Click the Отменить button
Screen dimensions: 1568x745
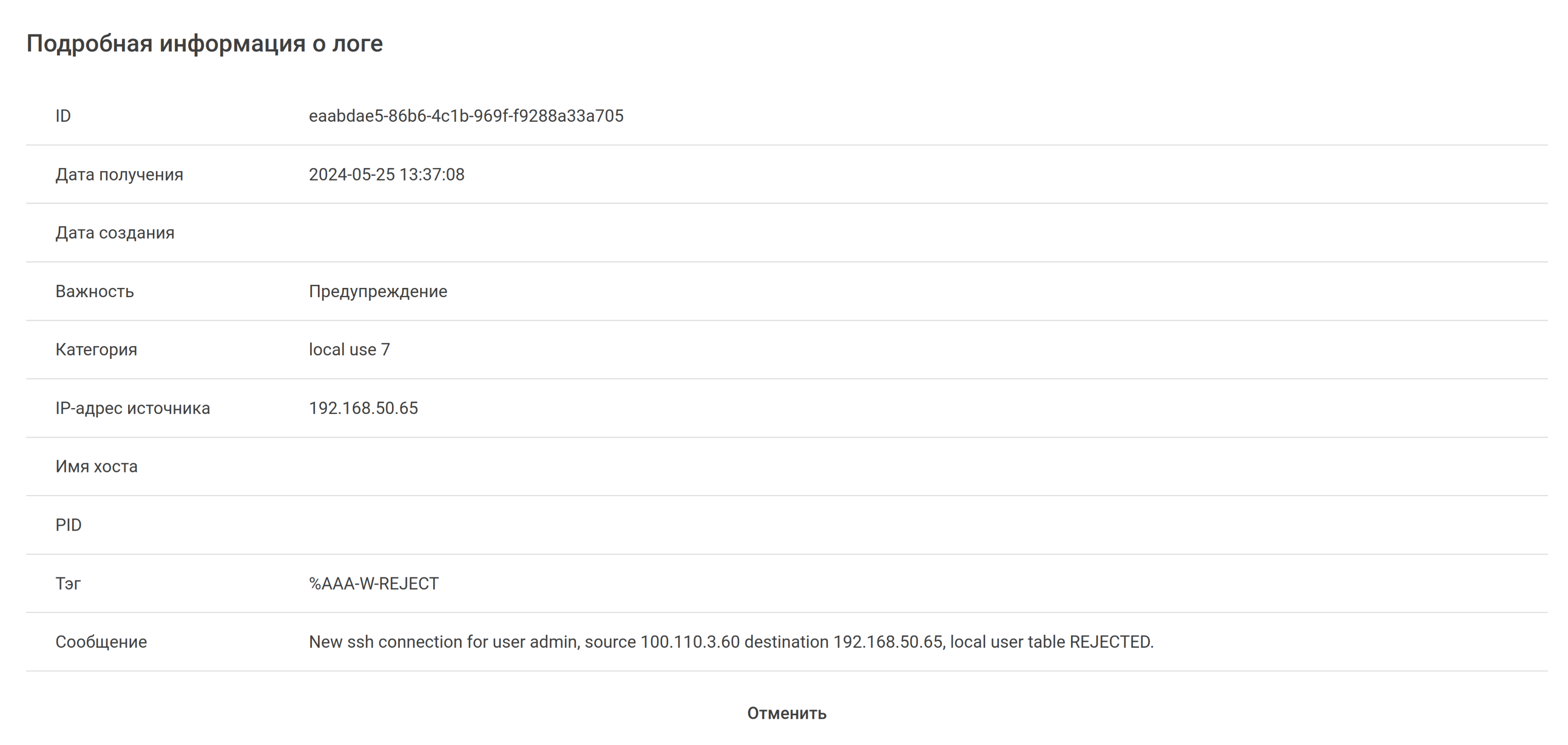click(787, 713)
